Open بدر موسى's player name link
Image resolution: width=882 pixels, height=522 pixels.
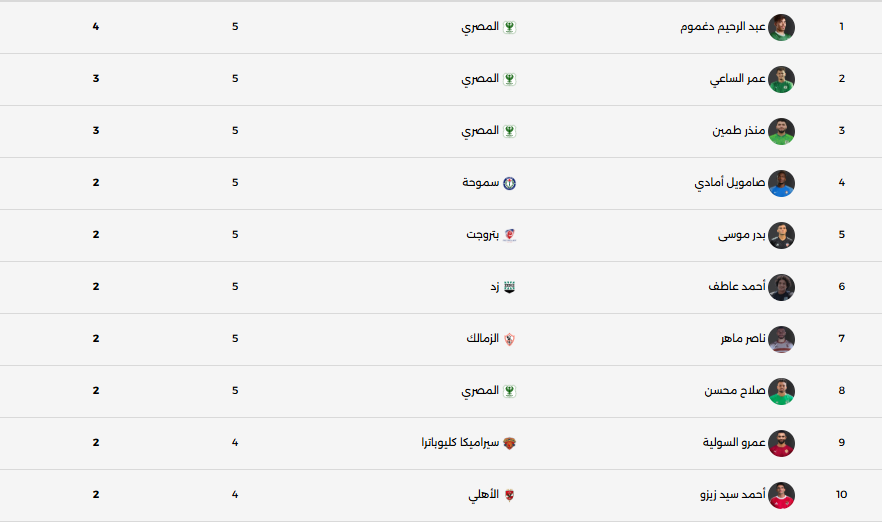pyautogui.click(x=741, y=235)
